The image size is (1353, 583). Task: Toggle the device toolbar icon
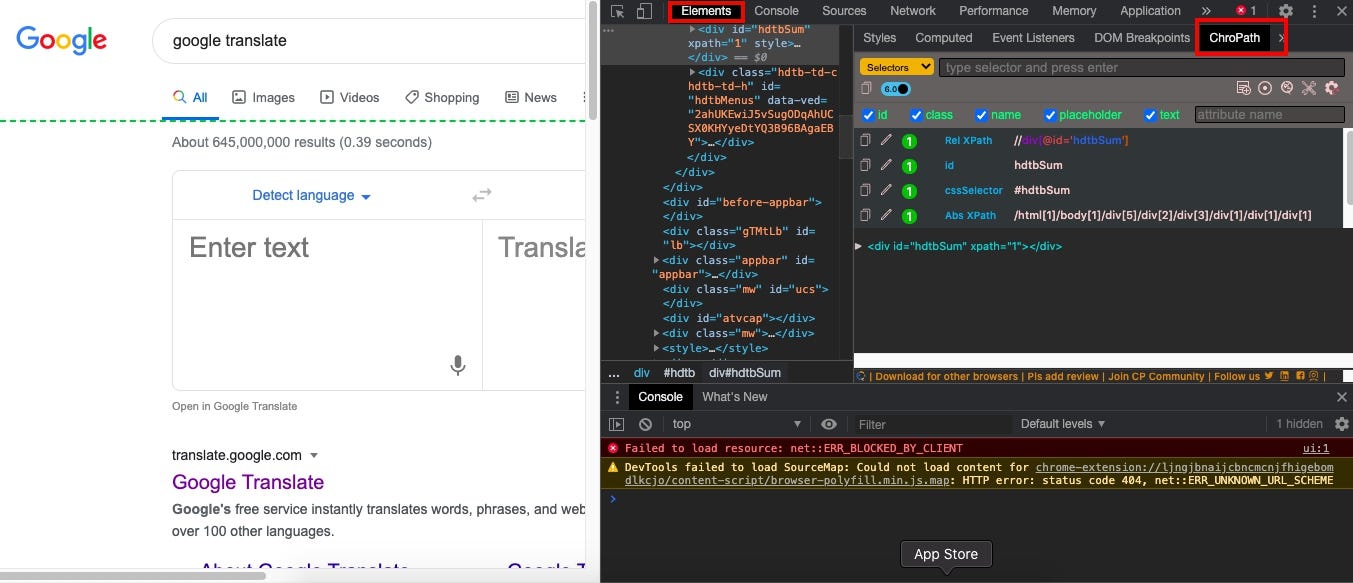[x=643, y=10]
